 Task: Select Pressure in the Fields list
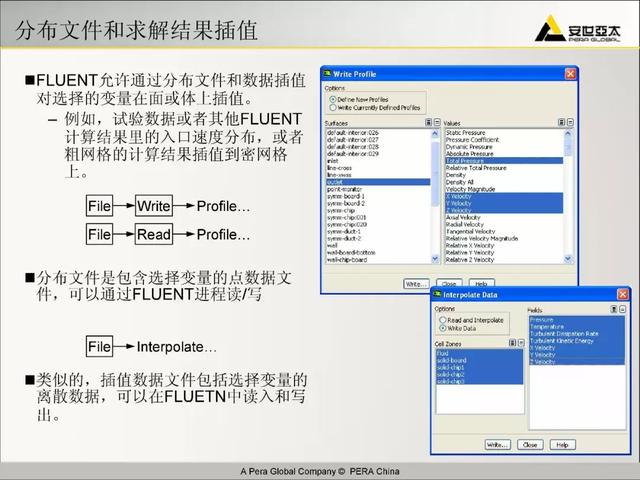tap(577, 320)
